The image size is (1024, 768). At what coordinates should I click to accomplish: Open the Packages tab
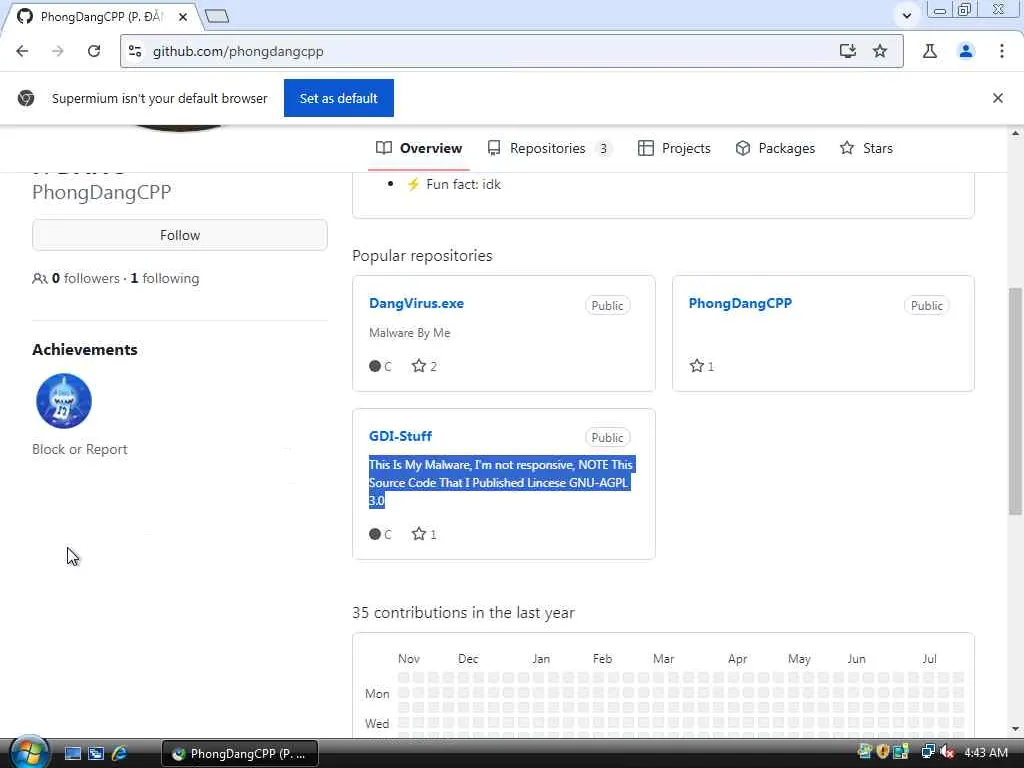[x=775, y=148]
